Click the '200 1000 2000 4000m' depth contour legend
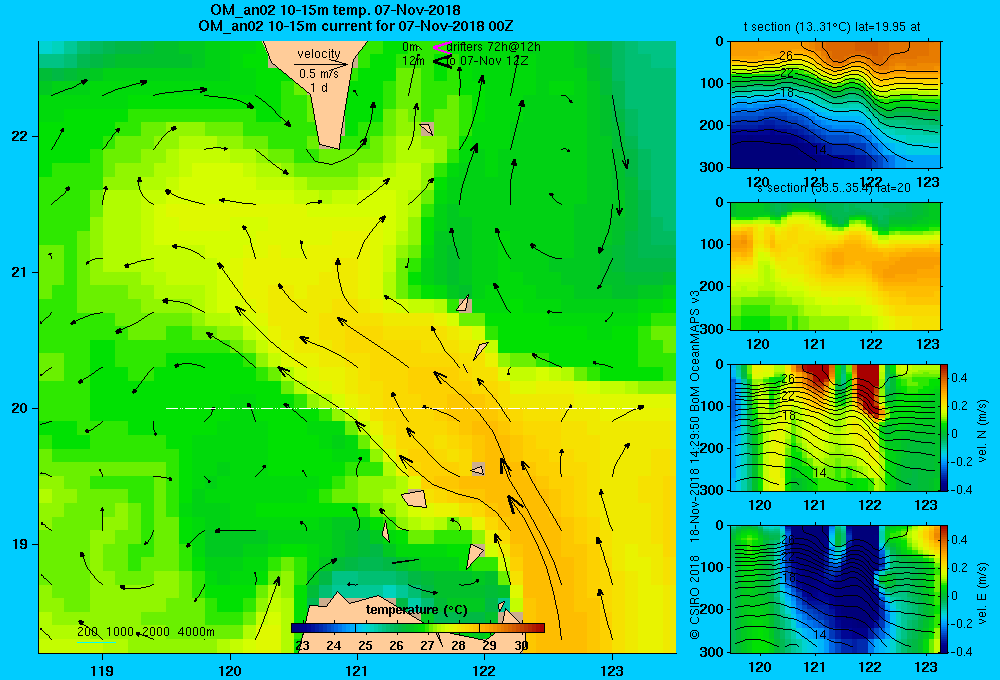Viewport: 1000px width, 680px height. (x=146, y=632)
